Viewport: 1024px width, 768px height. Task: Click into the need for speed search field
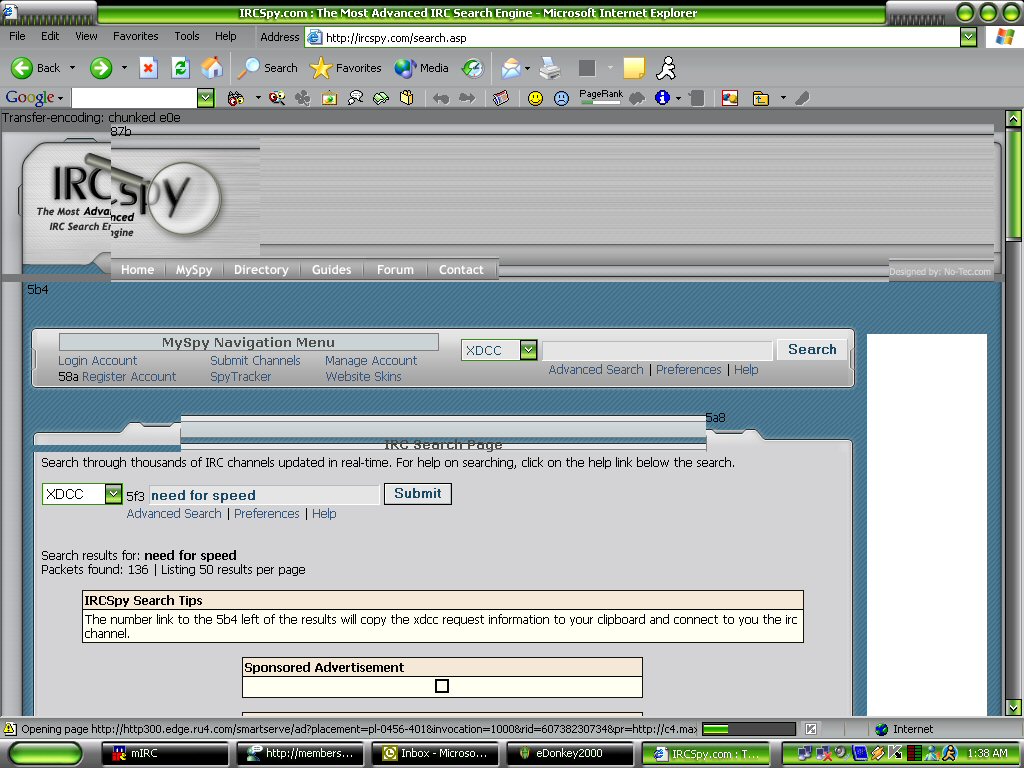(x=264, y=495)
